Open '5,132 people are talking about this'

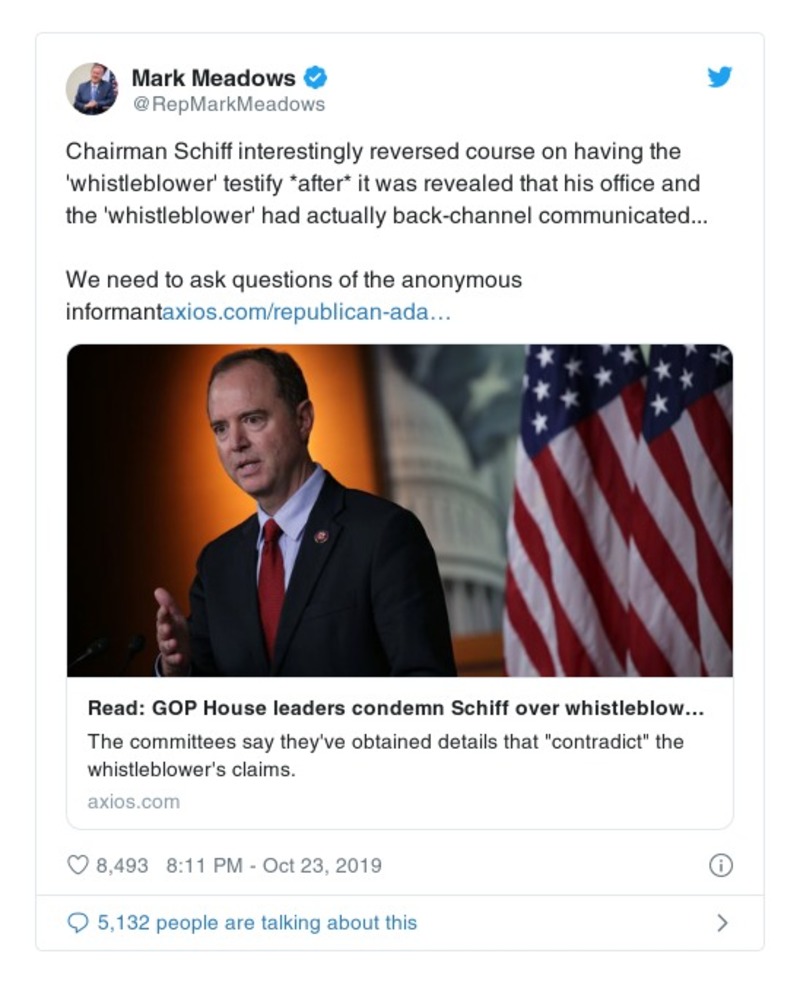pos(257,923)
